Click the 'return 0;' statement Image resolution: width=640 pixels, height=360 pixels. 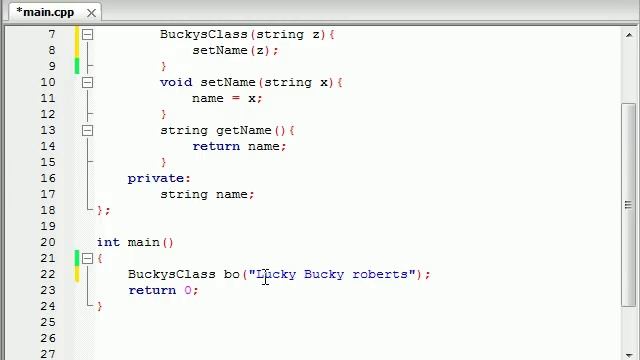[x=163, y=290]
